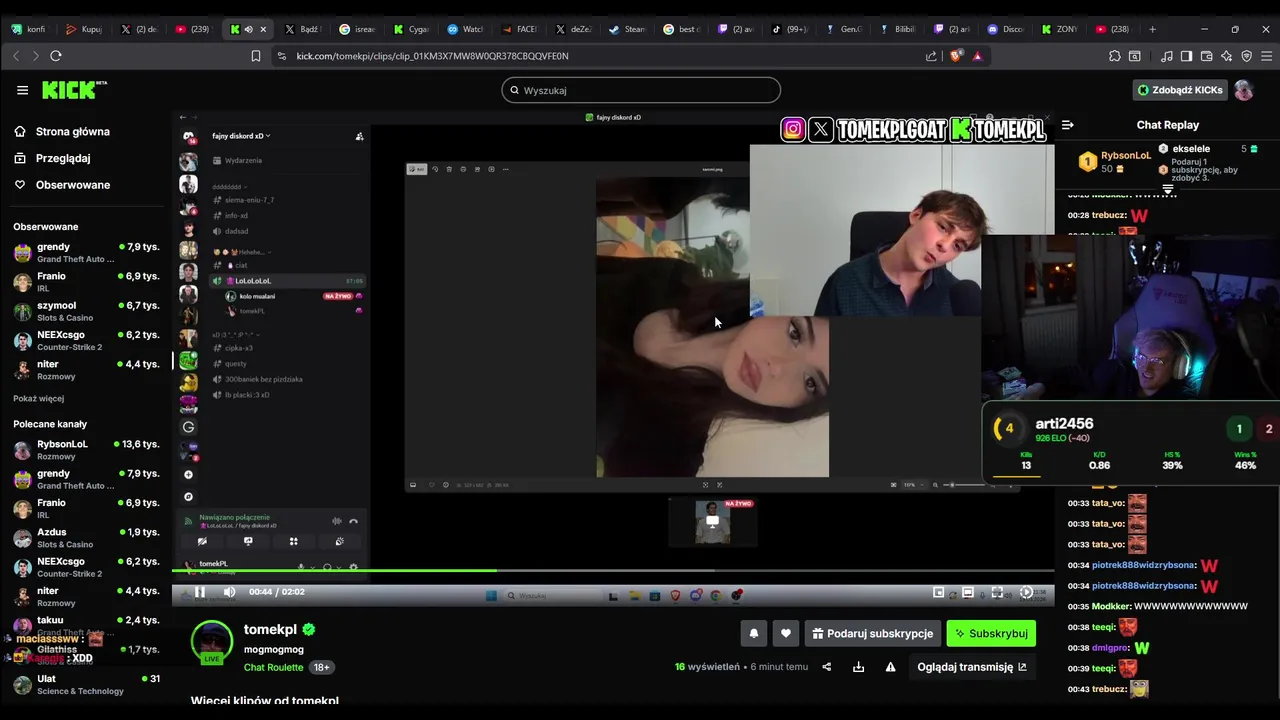Open the user profile avatar menu
Image resolution: width=1280 pixels, height=720 pixels.
click(1243, 90)
